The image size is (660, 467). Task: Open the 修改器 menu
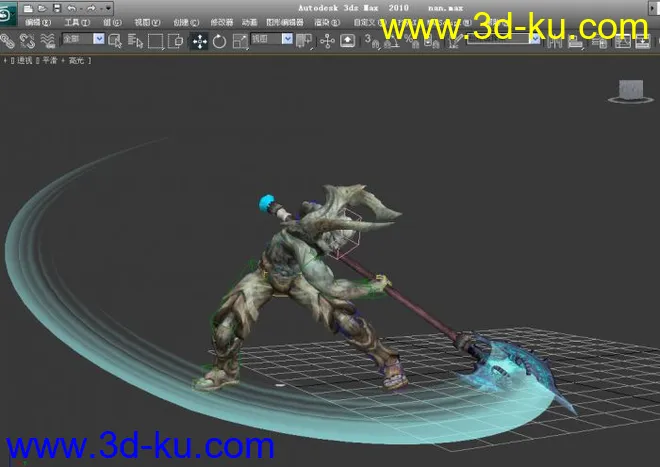[x=221, y=22]
